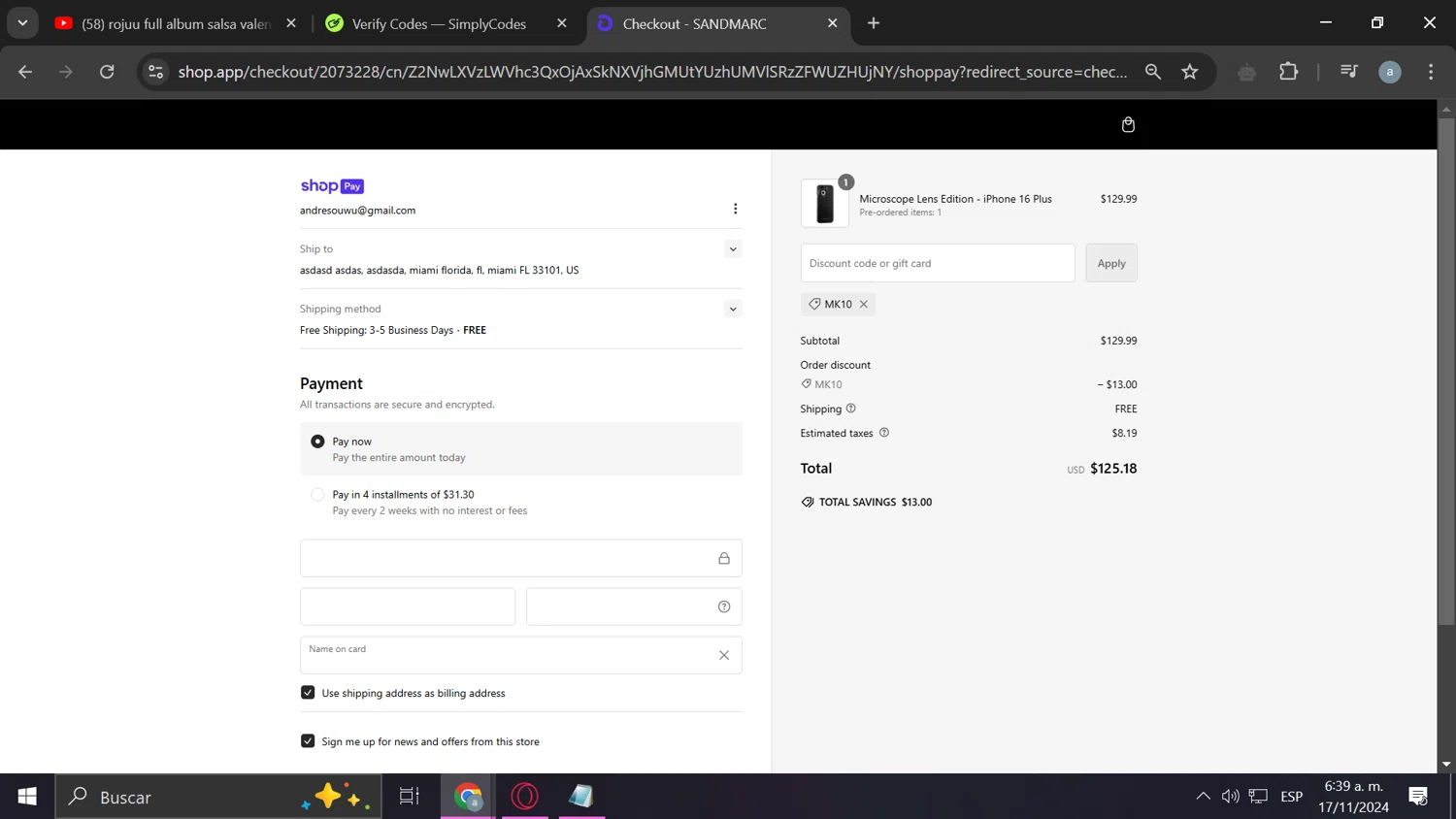Click the Shipping info help icon

click(x=850, y=409)
